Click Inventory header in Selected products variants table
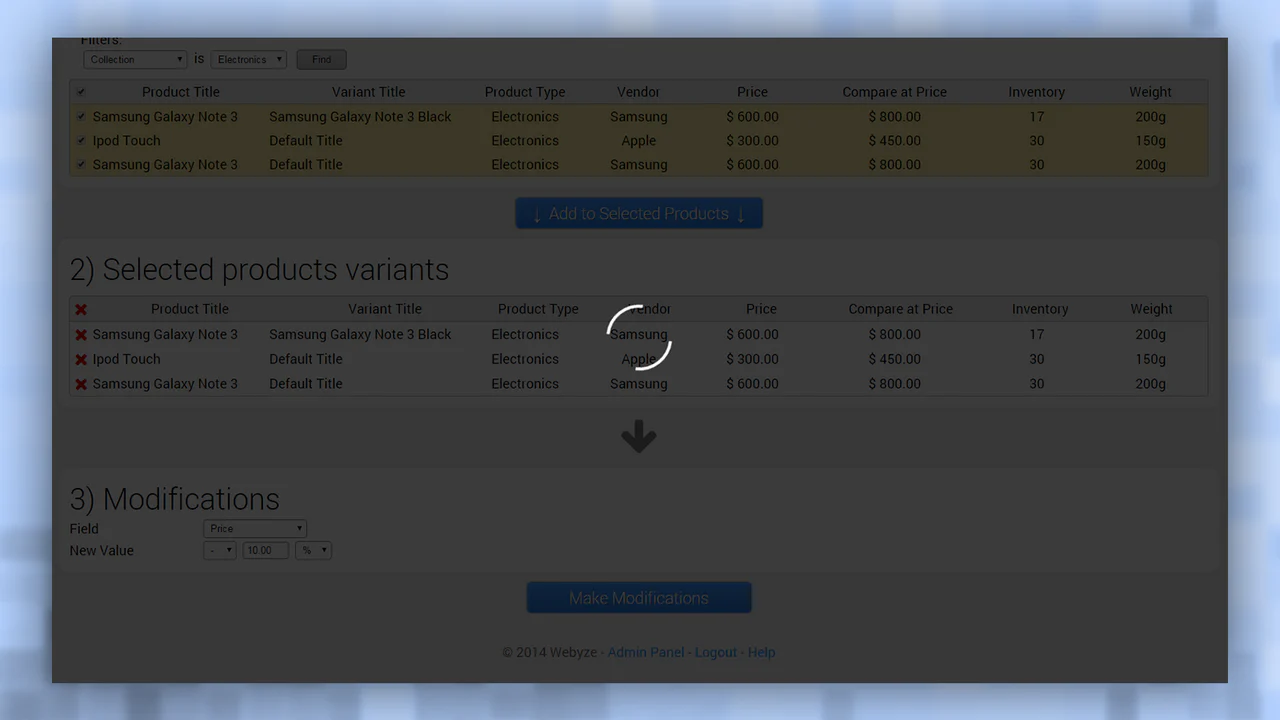 (1040, 309)
